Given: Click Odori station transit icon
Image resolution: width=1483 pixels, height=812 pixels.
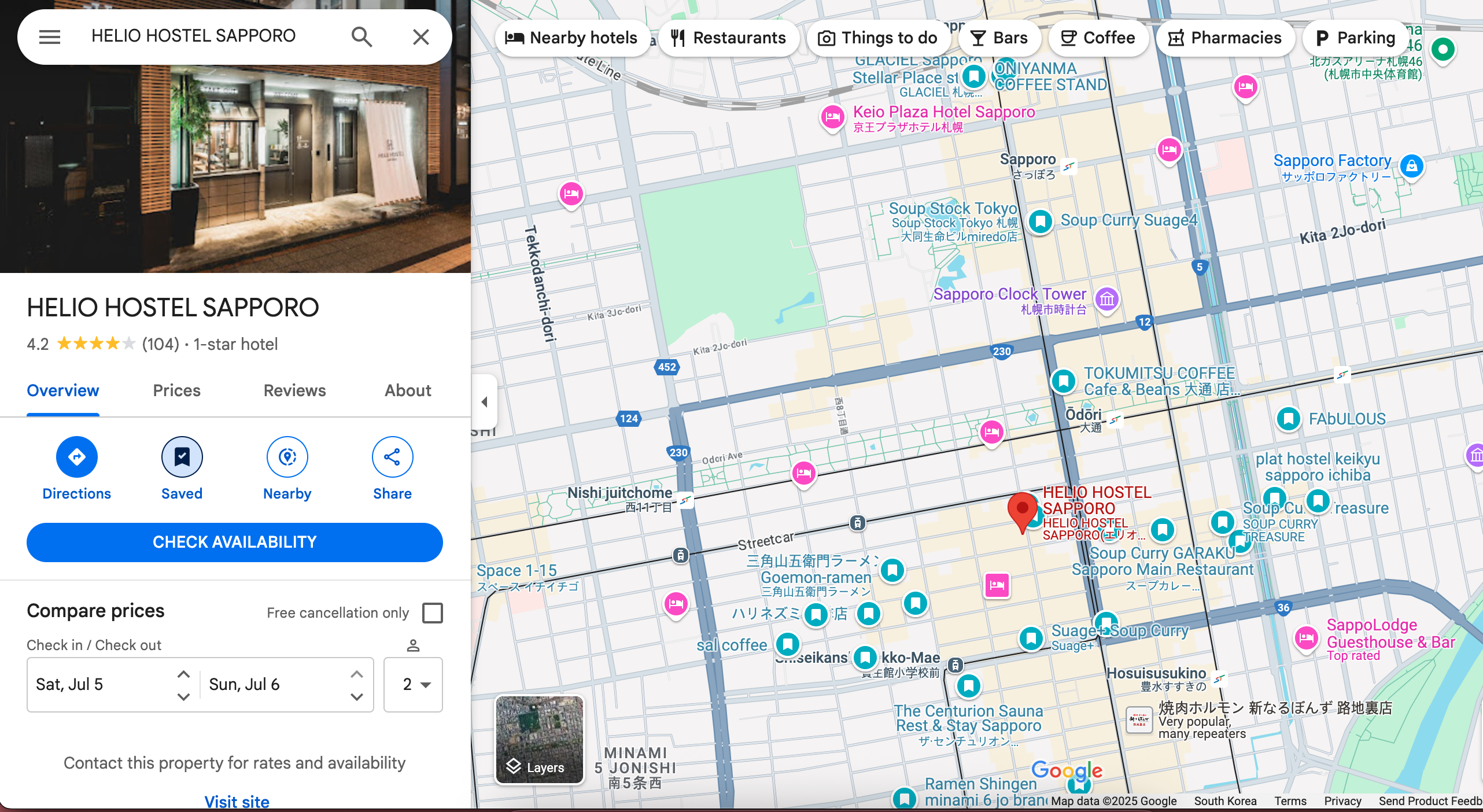Looking at the screenshot, I should 1115,419.
